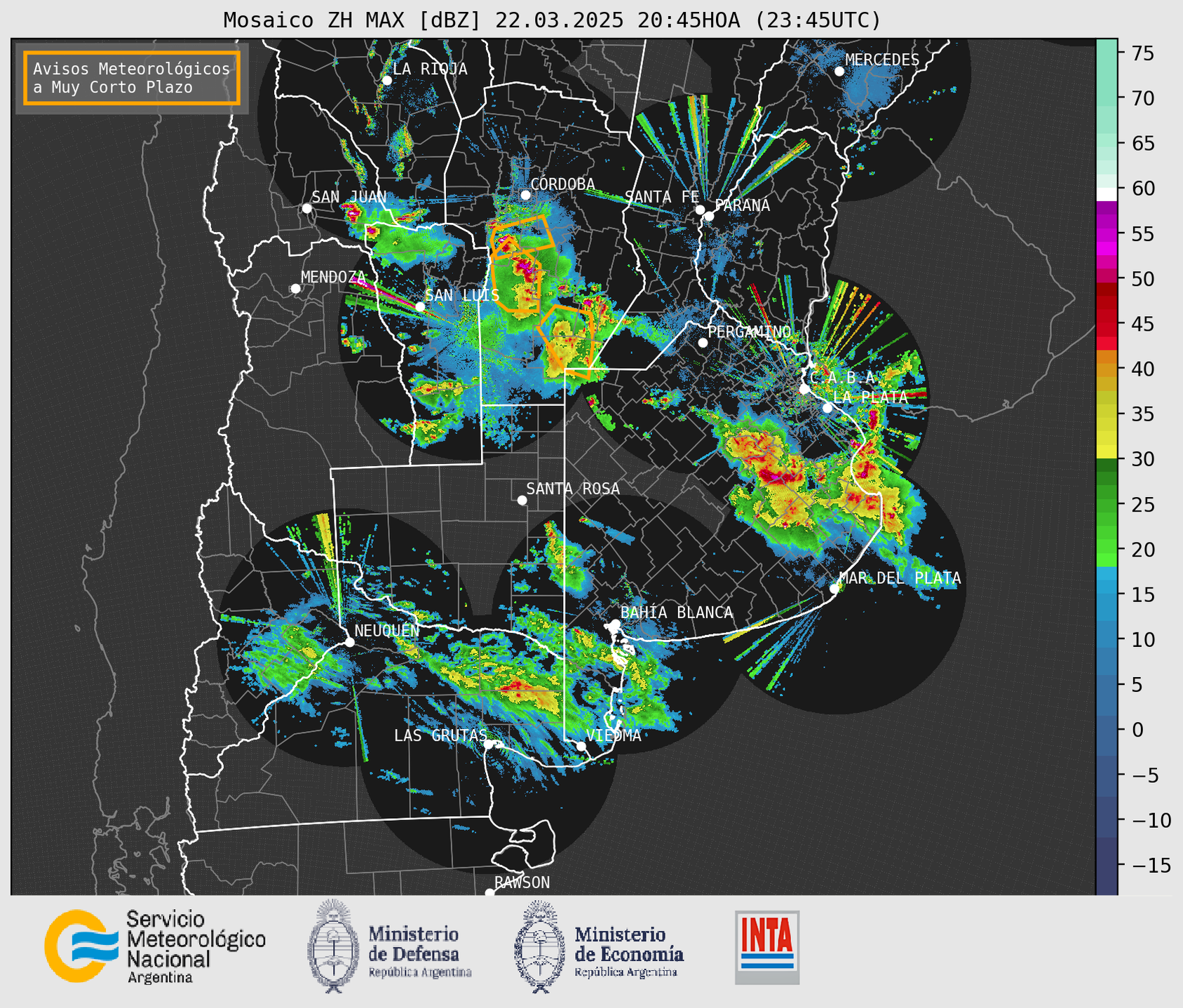Viewport: 1183px width, 1008px height.
Task: Click the 5 value on the dBZ scale
Action: (1137, 685)
